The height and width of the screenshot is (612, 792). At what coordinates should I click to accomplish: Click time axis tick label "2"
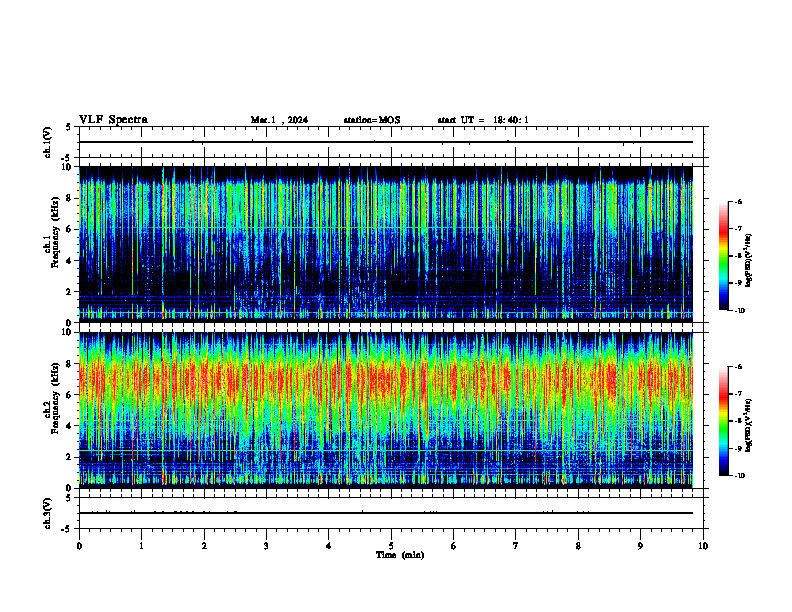tap(204, 546)
